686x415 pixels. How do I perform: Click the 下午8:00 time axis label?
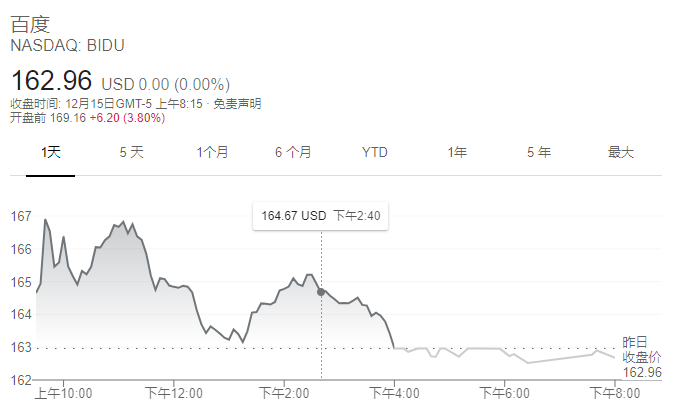[615, 393]
